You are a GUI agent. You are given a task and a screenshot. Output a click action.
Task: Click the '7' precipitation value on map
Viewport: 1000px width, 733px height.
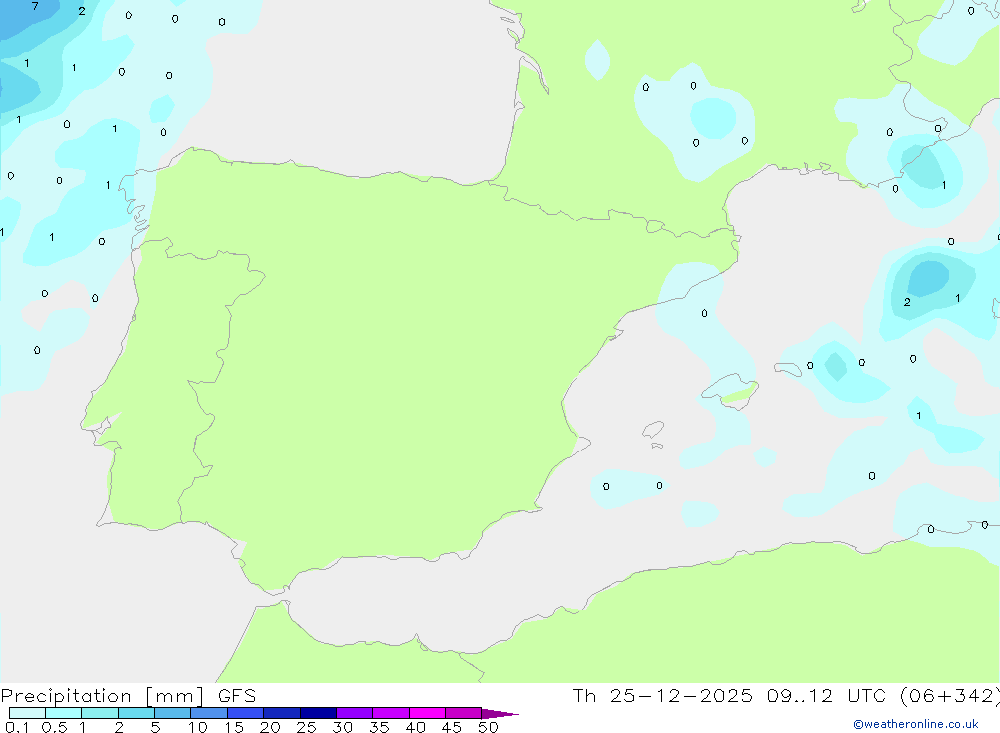[35, 6]
